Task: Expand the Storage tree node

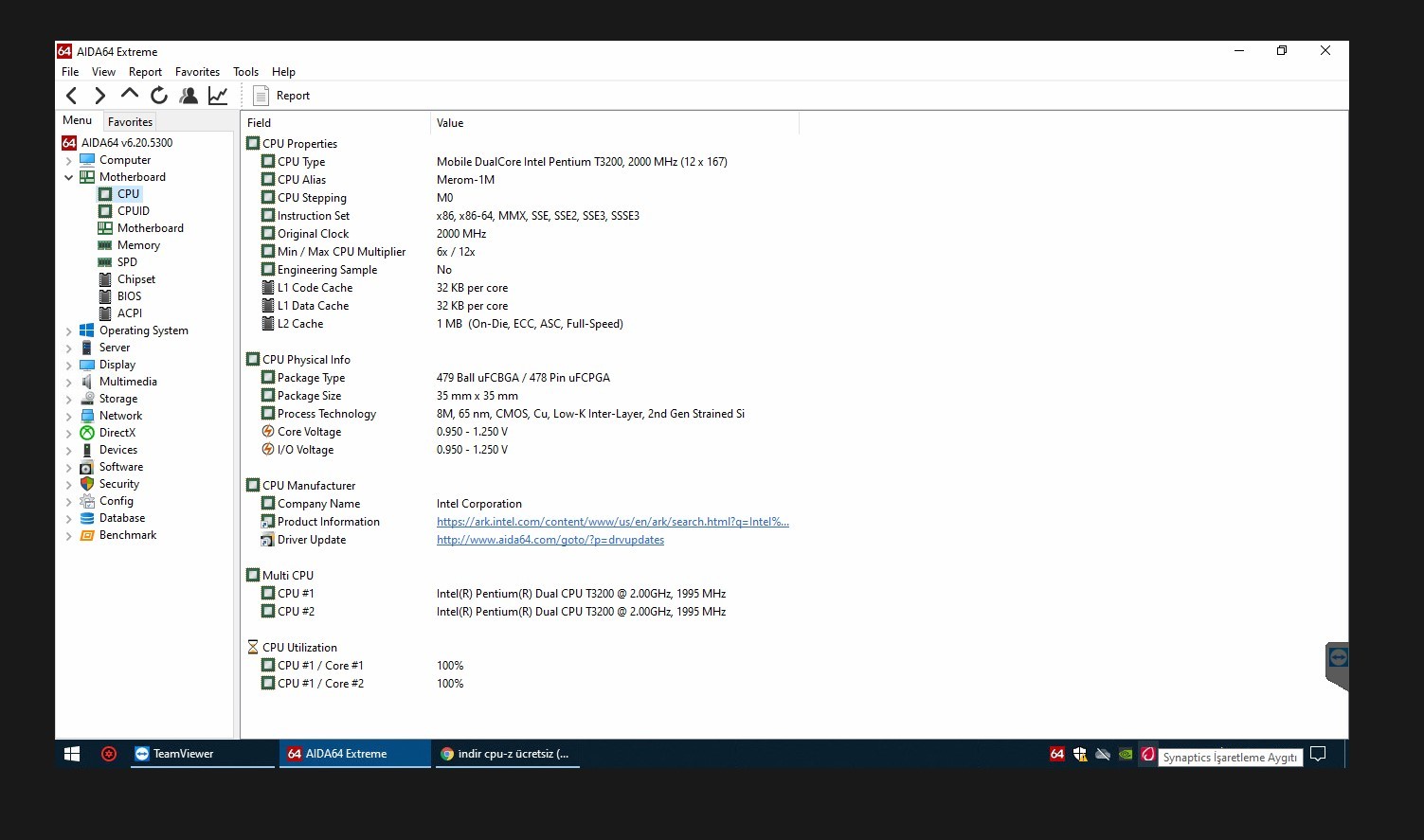Action: [68, 400]
